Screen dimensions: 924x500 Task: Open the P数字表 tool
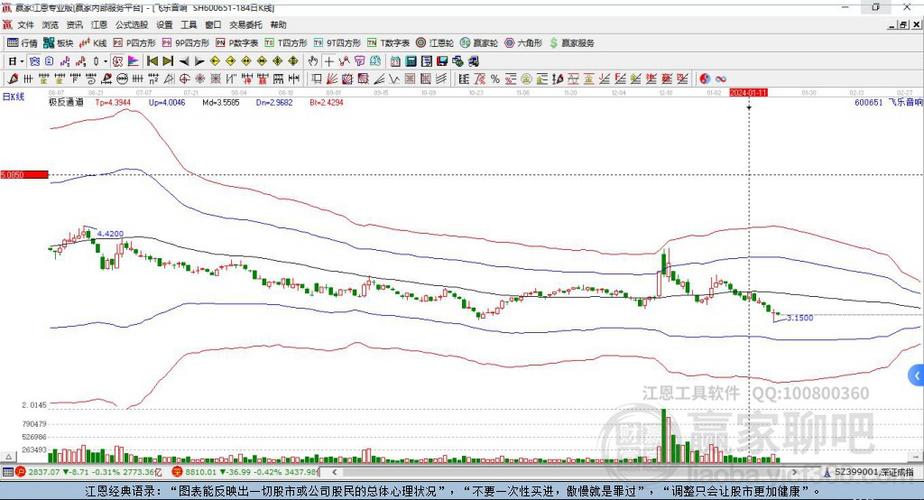237,43
